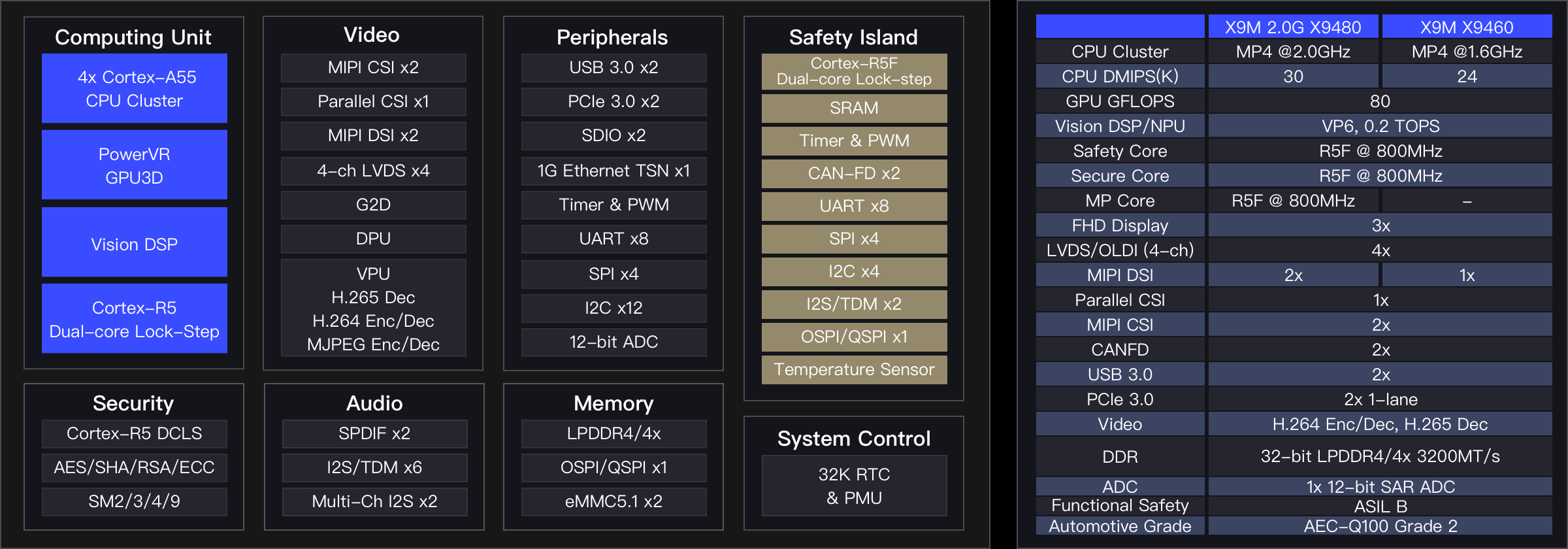Select the PowerVR GPU3D block

tap(135, 165)
